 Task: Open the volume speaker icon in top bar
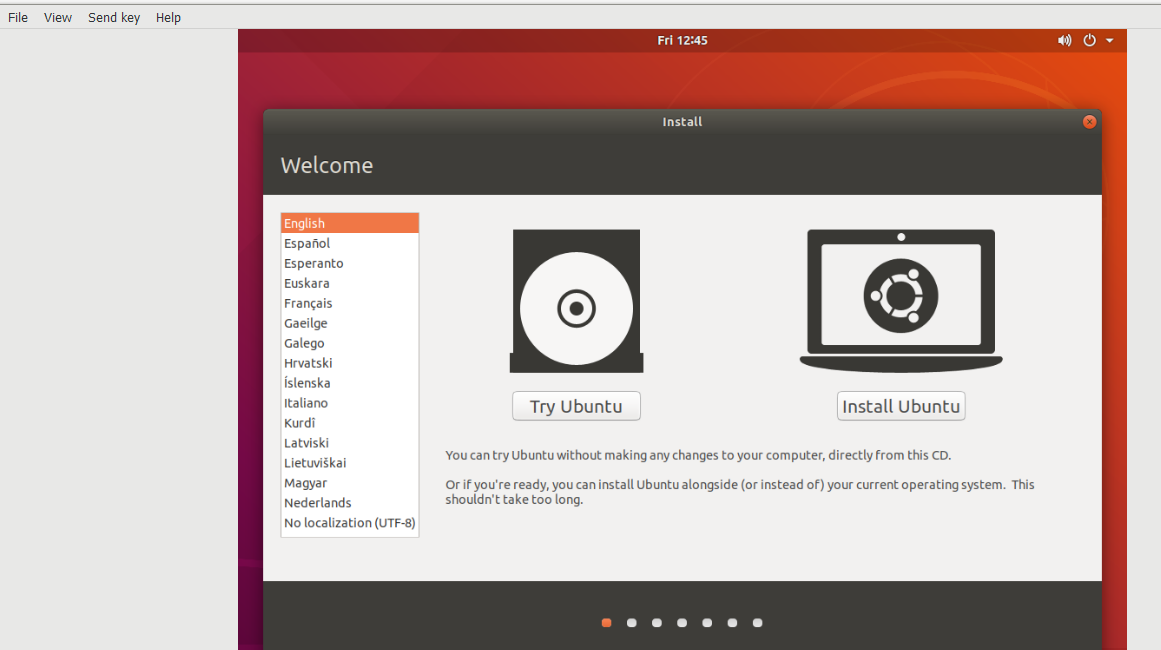pyautogui.click(x=1064, y=41)
